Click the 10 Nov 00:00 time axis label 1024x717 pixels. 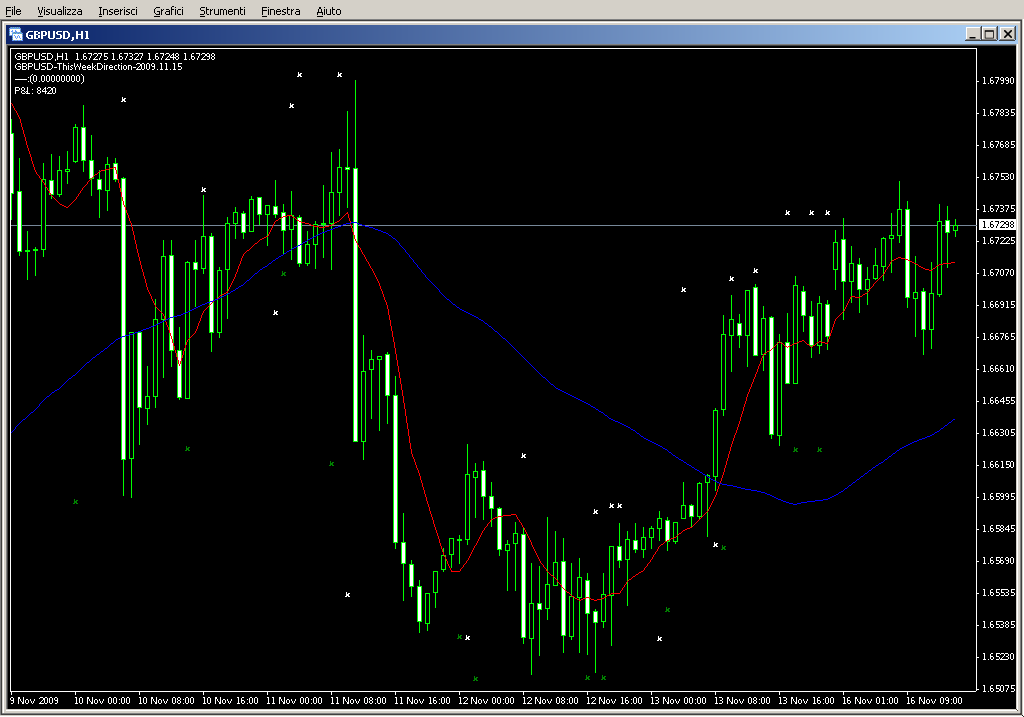pos(103,701)
